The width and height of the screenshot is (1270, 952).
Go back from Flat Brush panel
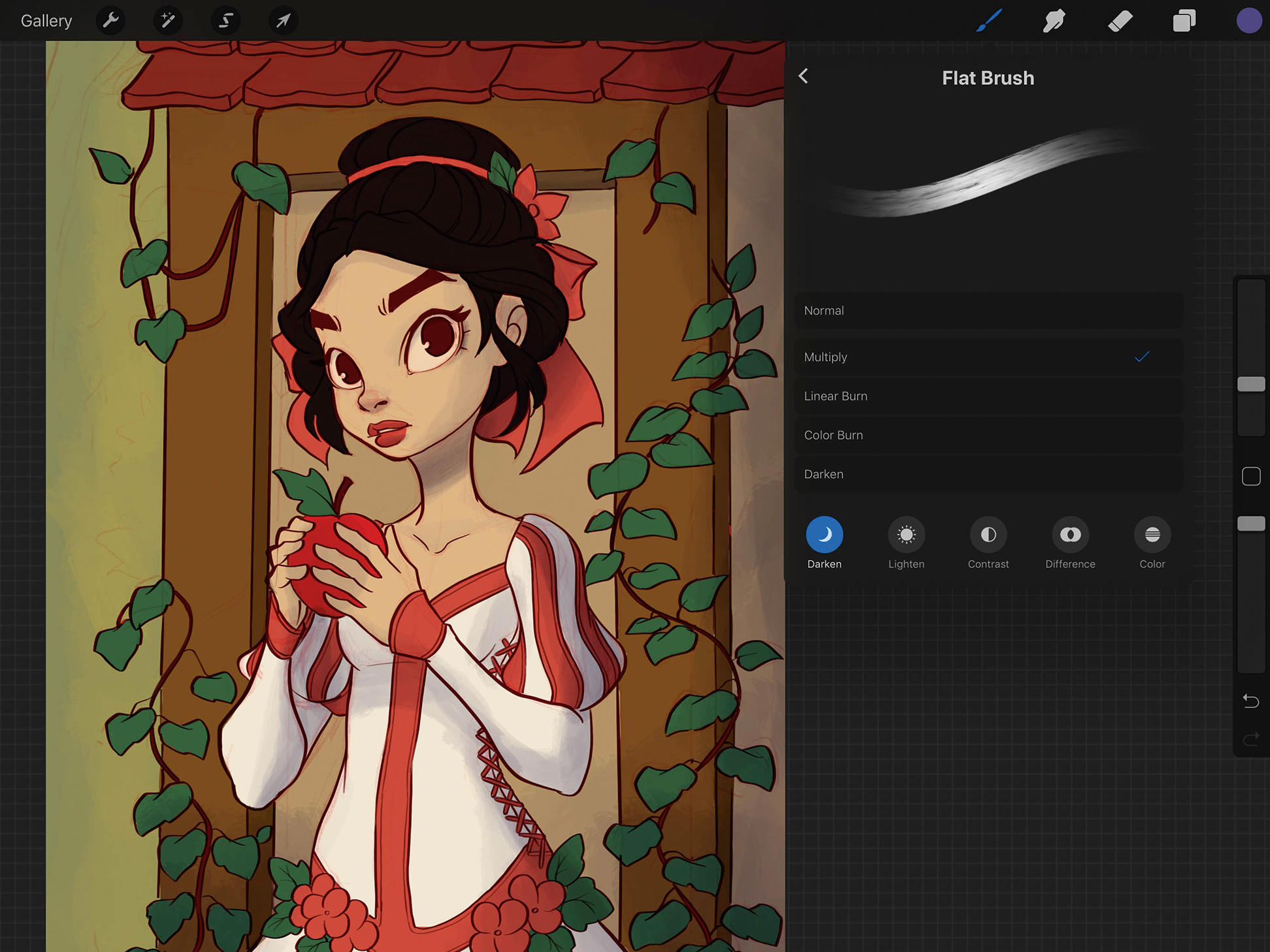(804, 76)
